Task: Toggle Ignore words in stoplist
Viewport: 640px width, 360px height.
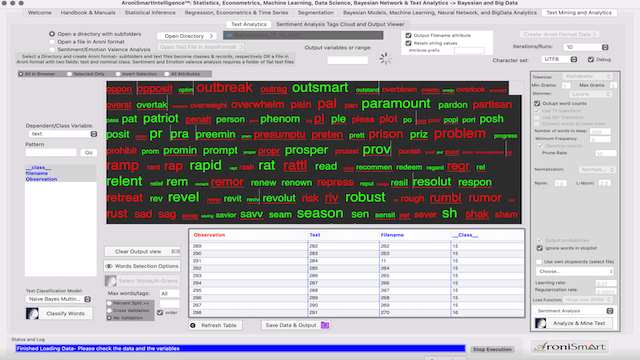Action: [x=540, y=248]
